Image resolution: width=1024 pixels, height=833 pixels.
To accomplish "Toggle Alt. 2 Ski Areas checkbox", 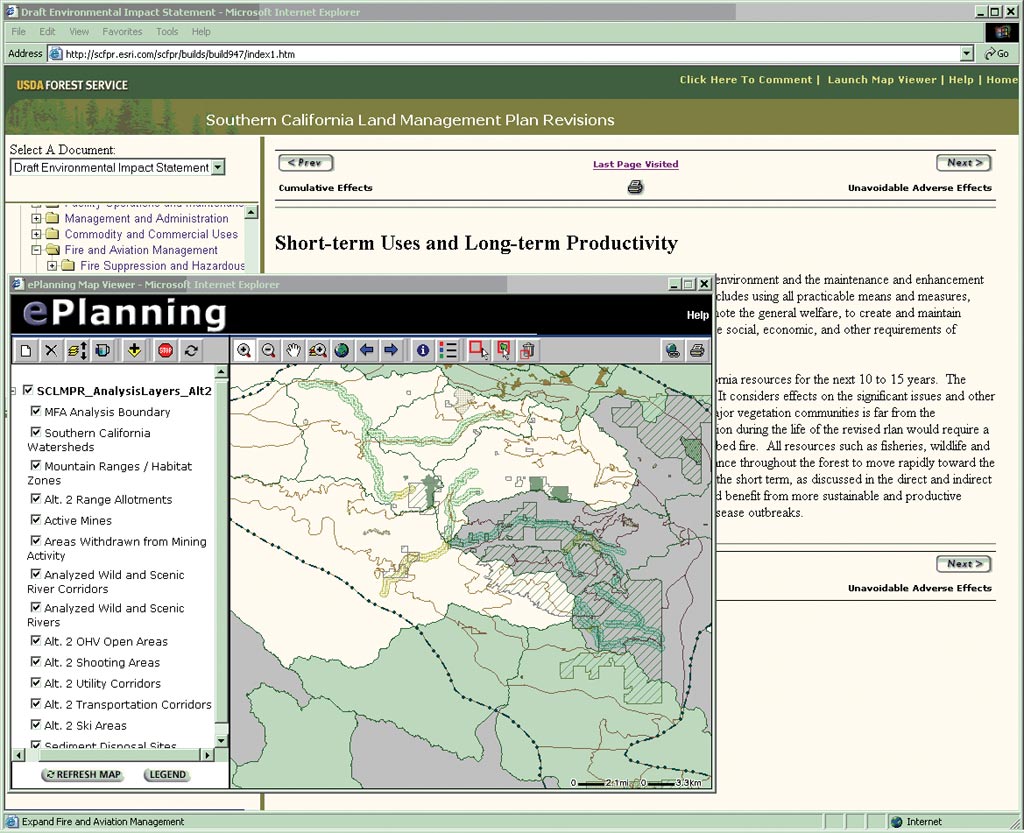I will click(x=36, y=724).
